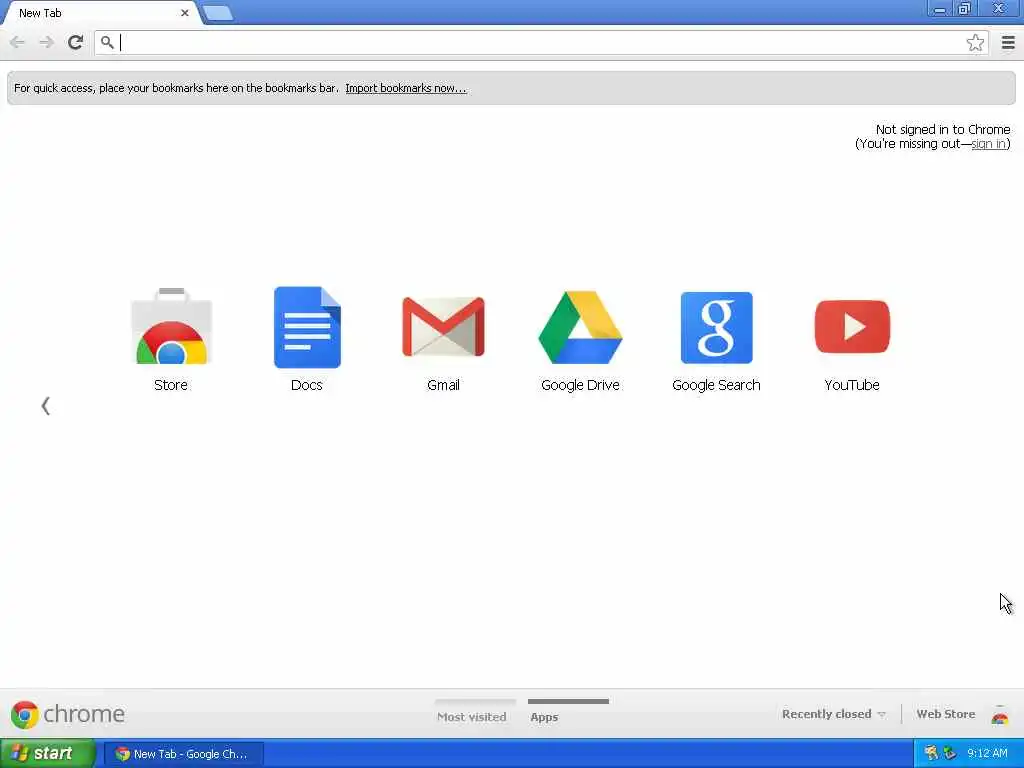Click 'Not signed in to Chrome' text
Image resolution: width=1024 pixels, height=768 pixels.
(942, 129)
